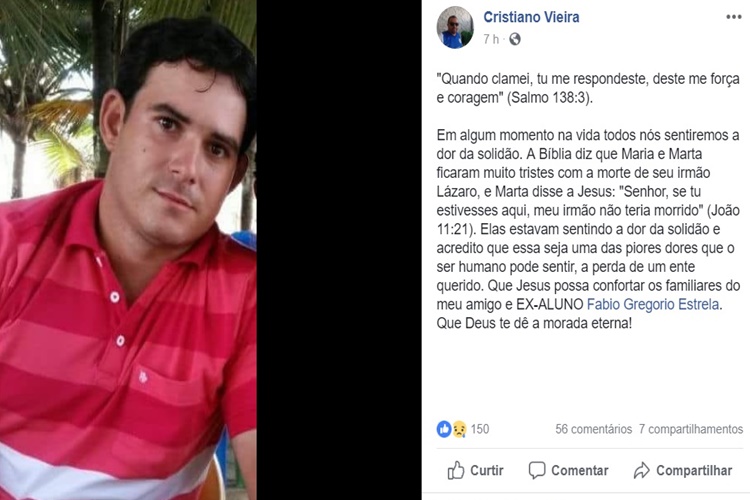Like the post with Curtir
750x500 pixels.
click(475, 470)
